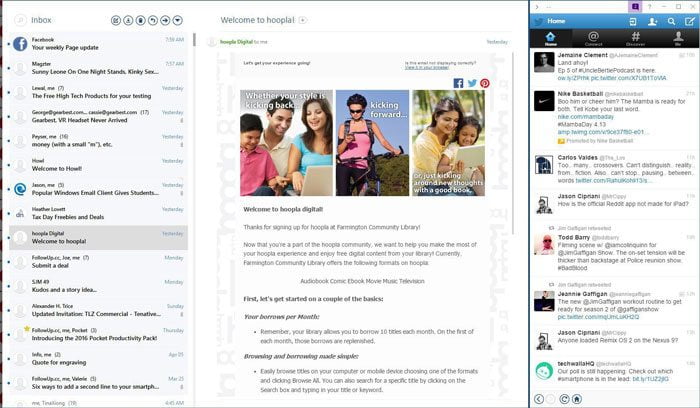Click the back button in Twitter panel footer

point(539,399)
